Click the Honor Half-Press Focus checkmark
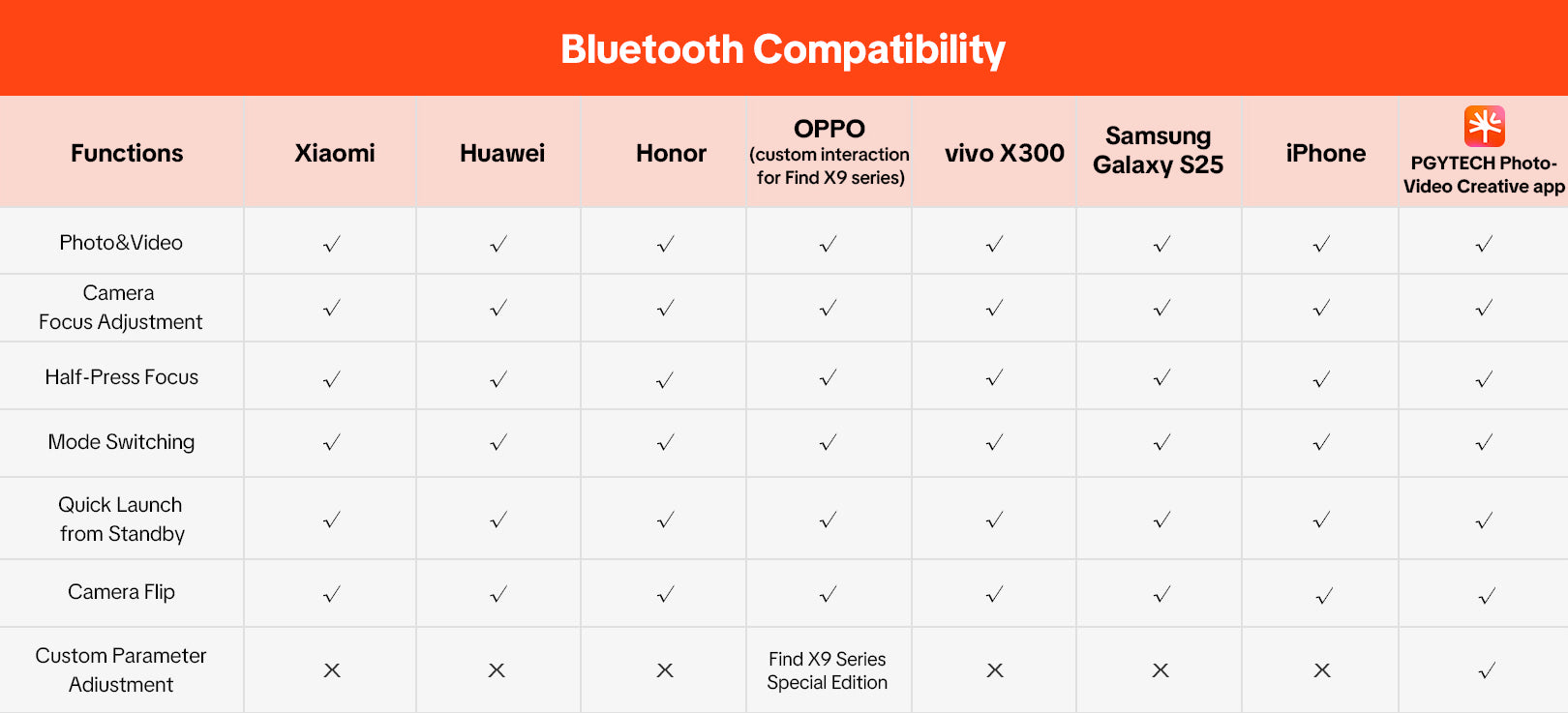The height and width of the screenshot is (713, 1568). 665,379
